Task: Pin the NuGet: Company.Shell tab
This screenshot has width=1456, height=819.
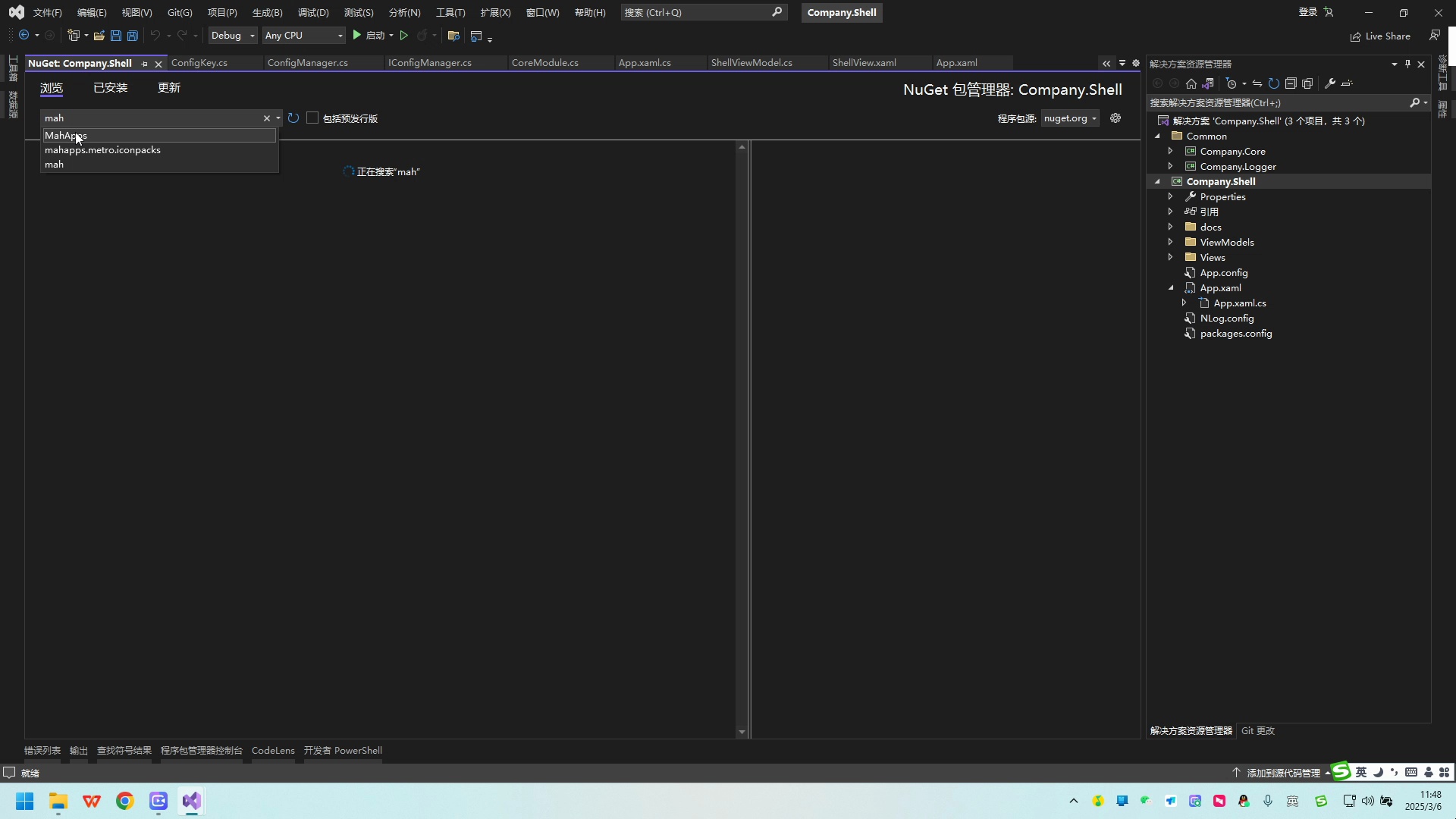Action: pyautogui.click(x=144, y=64)
